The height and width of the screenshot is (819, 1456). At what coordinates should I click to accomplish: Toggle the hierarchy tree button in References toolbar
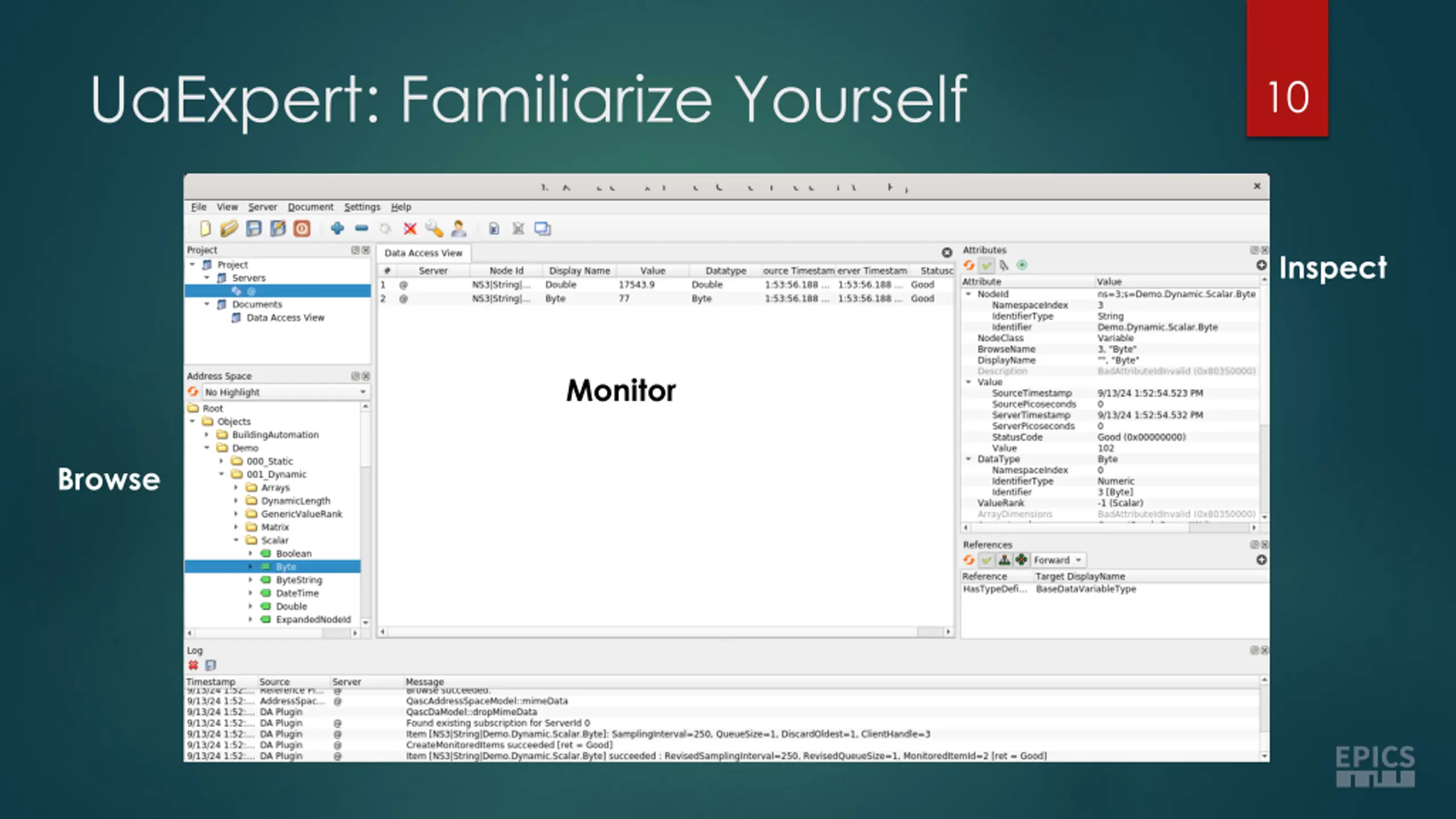pyautogui.click(x=1004, y=560)
